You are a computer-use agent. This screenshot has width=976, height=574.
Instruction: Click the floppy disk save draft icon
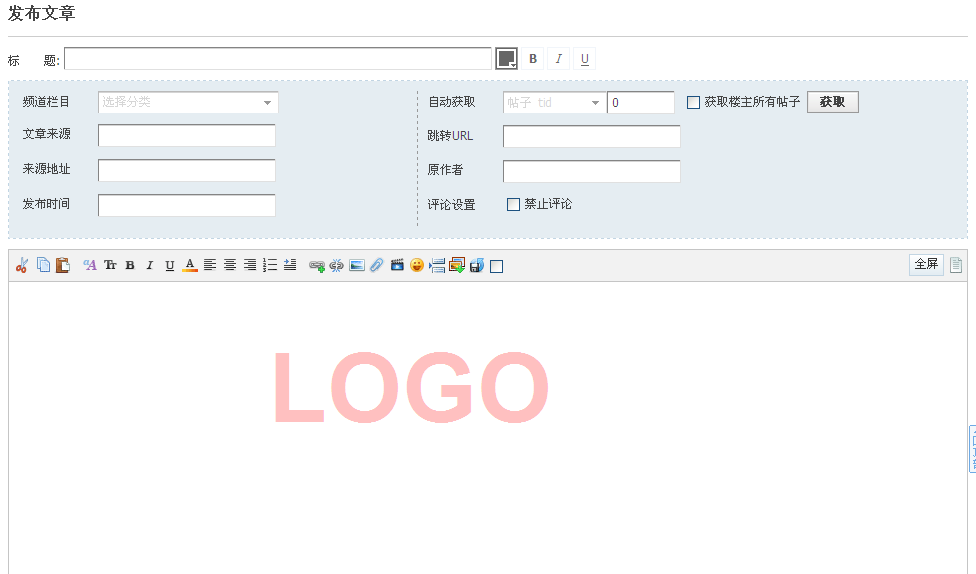coord(477,266)
